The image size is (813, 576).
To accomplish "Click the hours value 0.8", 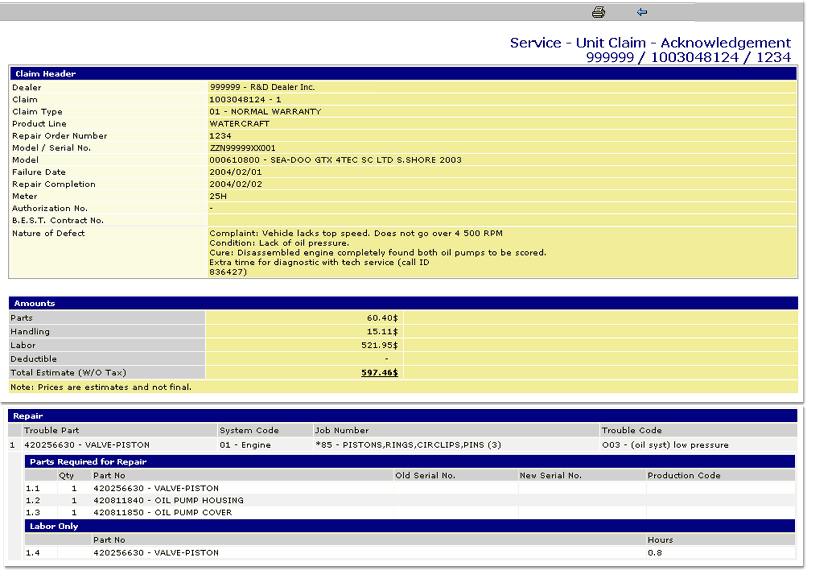I will (655, 553).
